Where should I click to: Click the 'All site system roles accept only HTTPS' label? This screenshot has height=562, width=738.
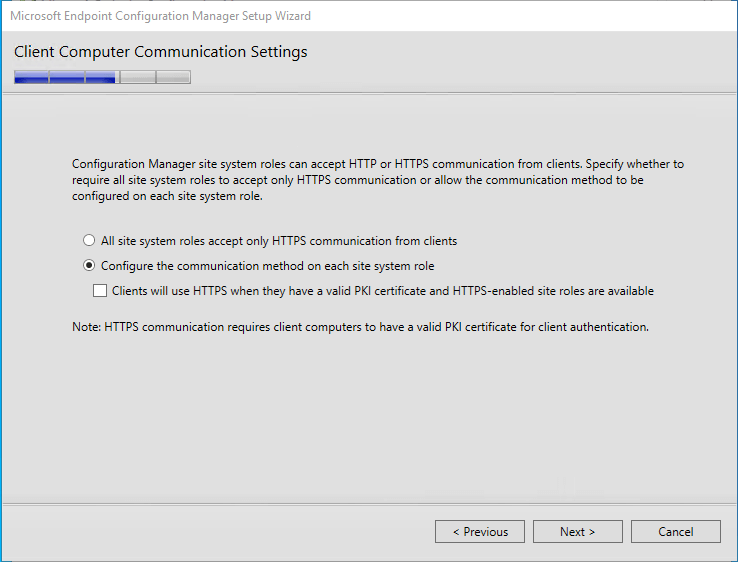(x=279, y=241)
